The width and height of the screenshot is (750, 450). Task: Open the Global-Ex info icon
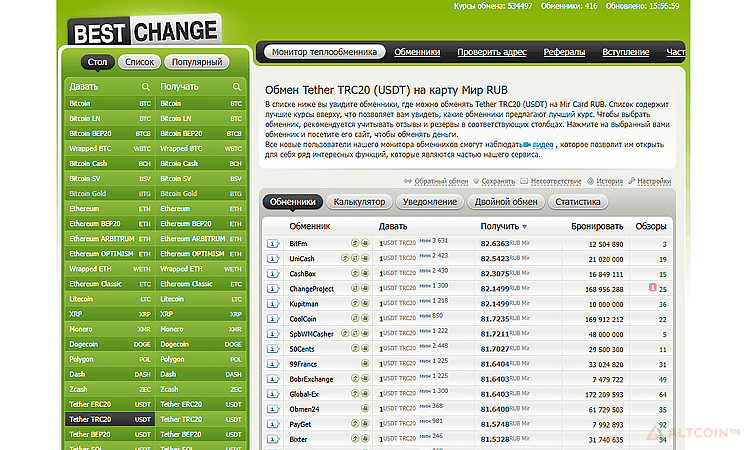pos(273,394)
